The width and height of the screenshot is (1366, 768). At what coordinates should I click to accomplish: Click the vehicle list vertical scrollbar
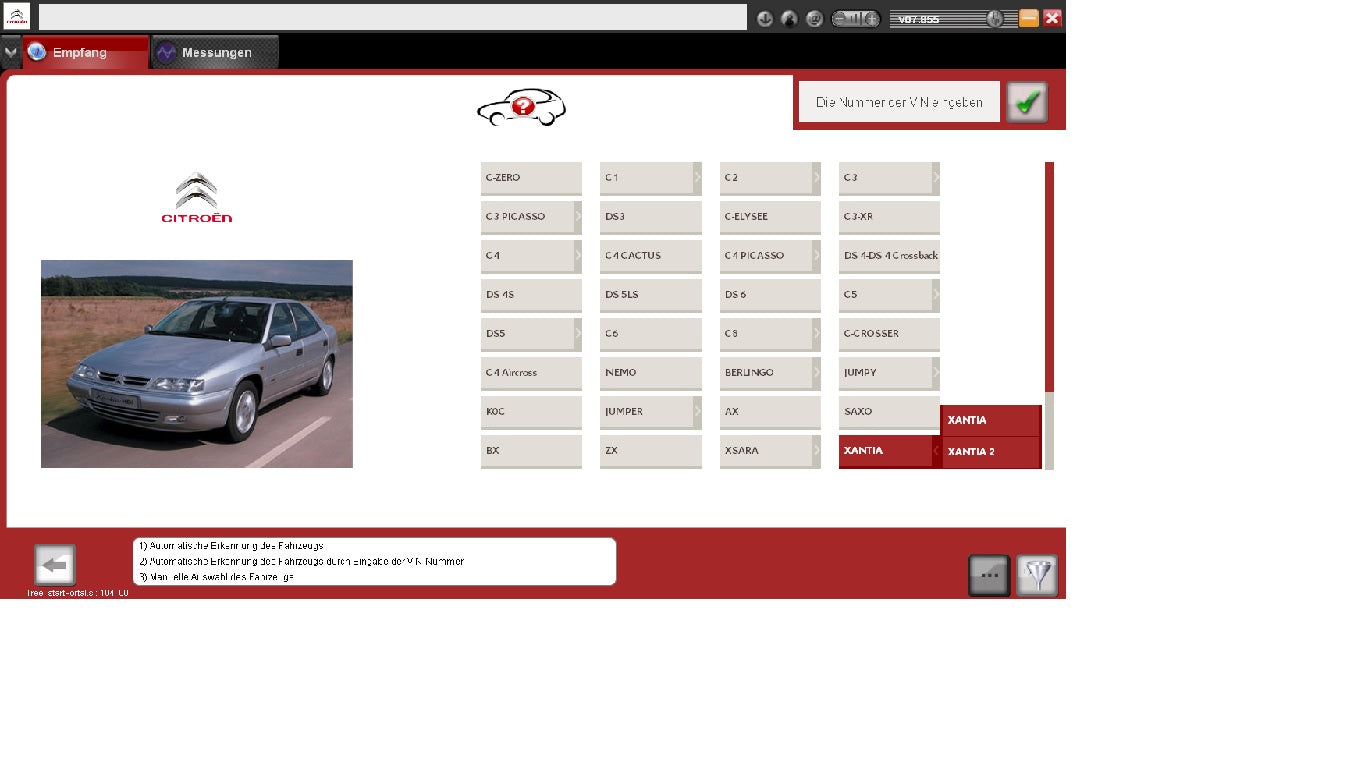[x=1049, y=300]
